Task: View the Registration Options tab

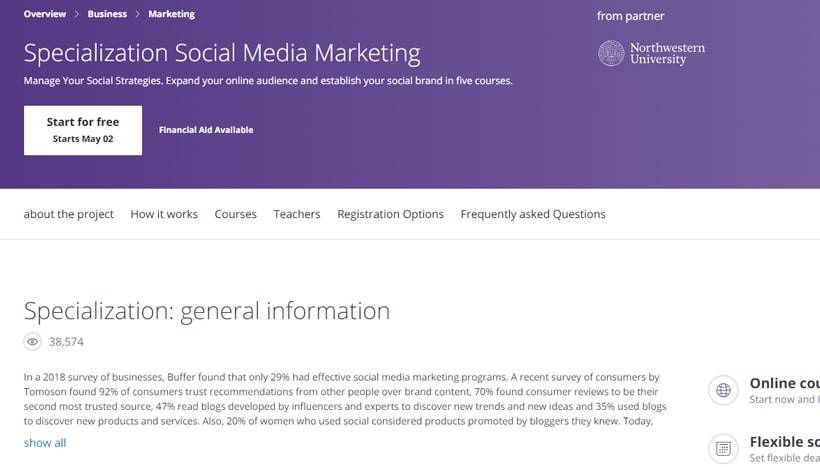Action: pos(390,214)
